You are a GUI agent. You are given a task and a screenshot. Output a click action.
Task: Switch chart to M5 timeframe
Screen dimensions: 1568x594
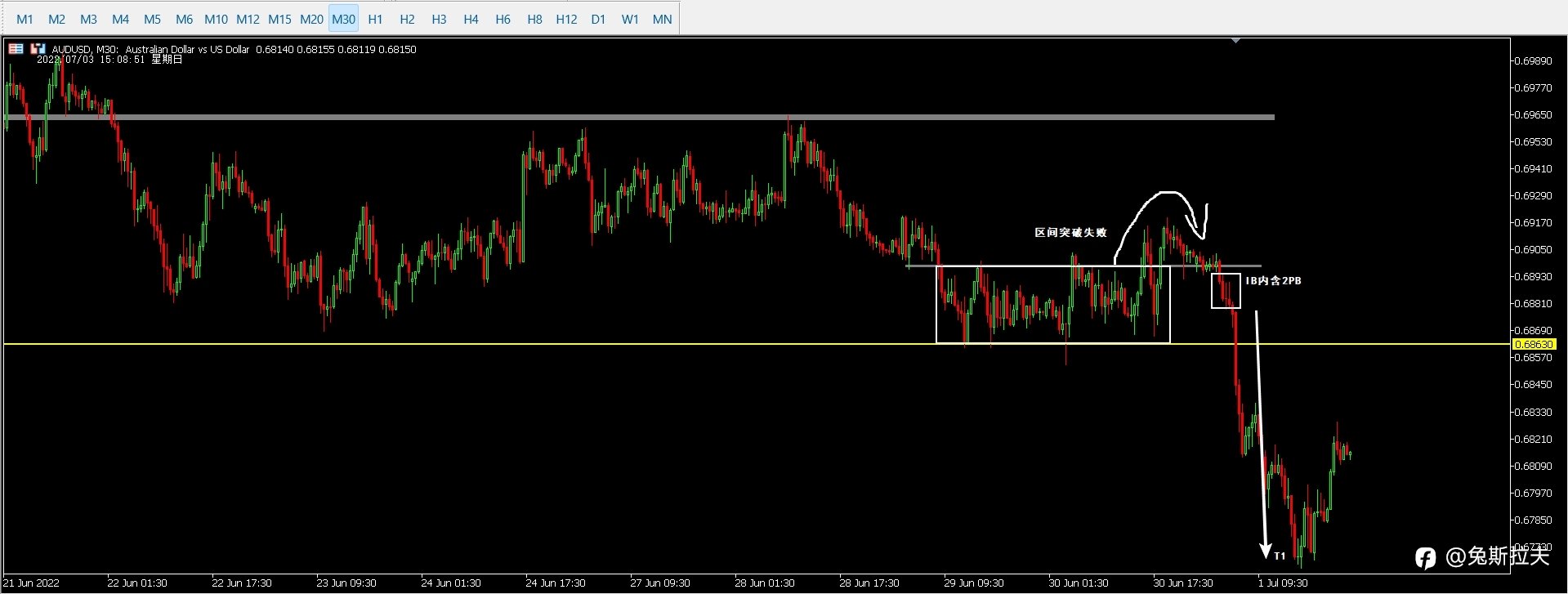click(152, 19)
